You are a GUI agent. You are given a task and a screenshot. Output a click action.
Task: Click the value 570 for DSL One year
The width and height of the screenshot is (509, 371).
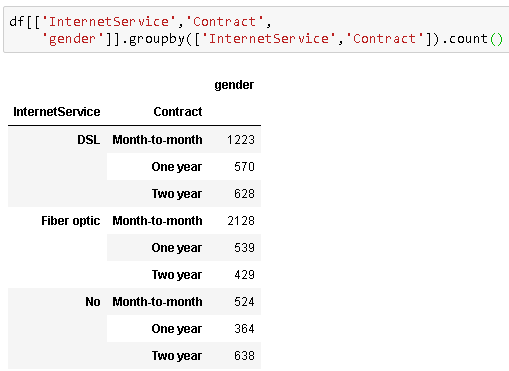[x=244, y=167]
